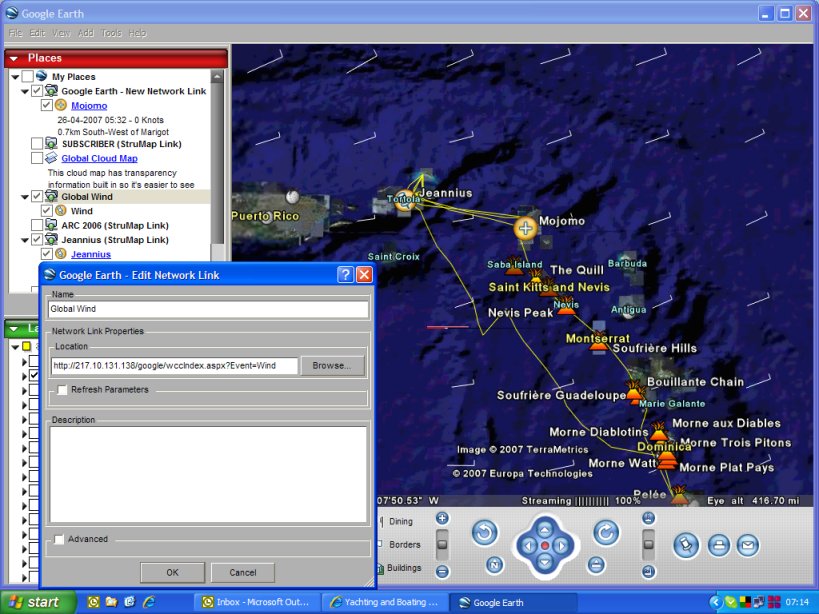This screenshot has width=819, height=614.
Task: Enable the Refresh Parameters checkbox
Action: pyautogui.click(x=62, y=389)
